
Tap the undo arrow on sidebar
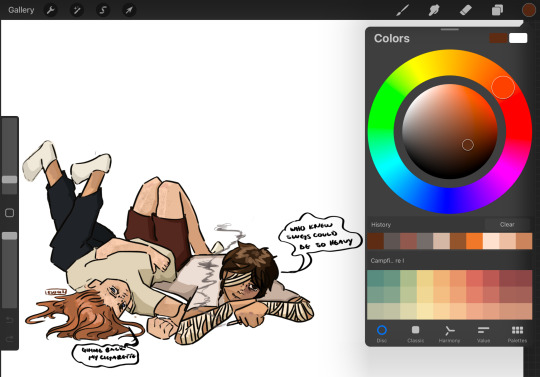[x=10, y=321]
